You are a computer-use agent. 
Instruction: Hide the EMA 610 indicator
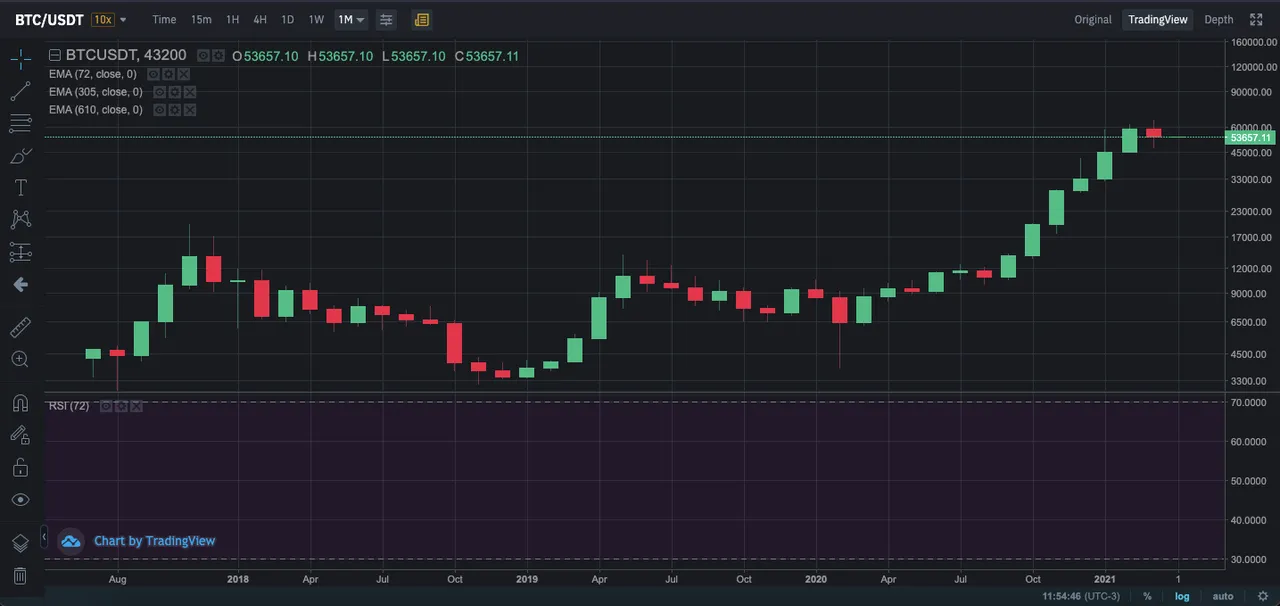pos(159,110)
